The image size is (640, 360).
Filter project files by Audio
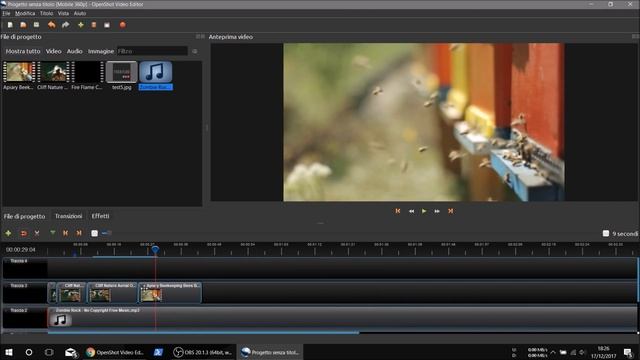point(74,51)
